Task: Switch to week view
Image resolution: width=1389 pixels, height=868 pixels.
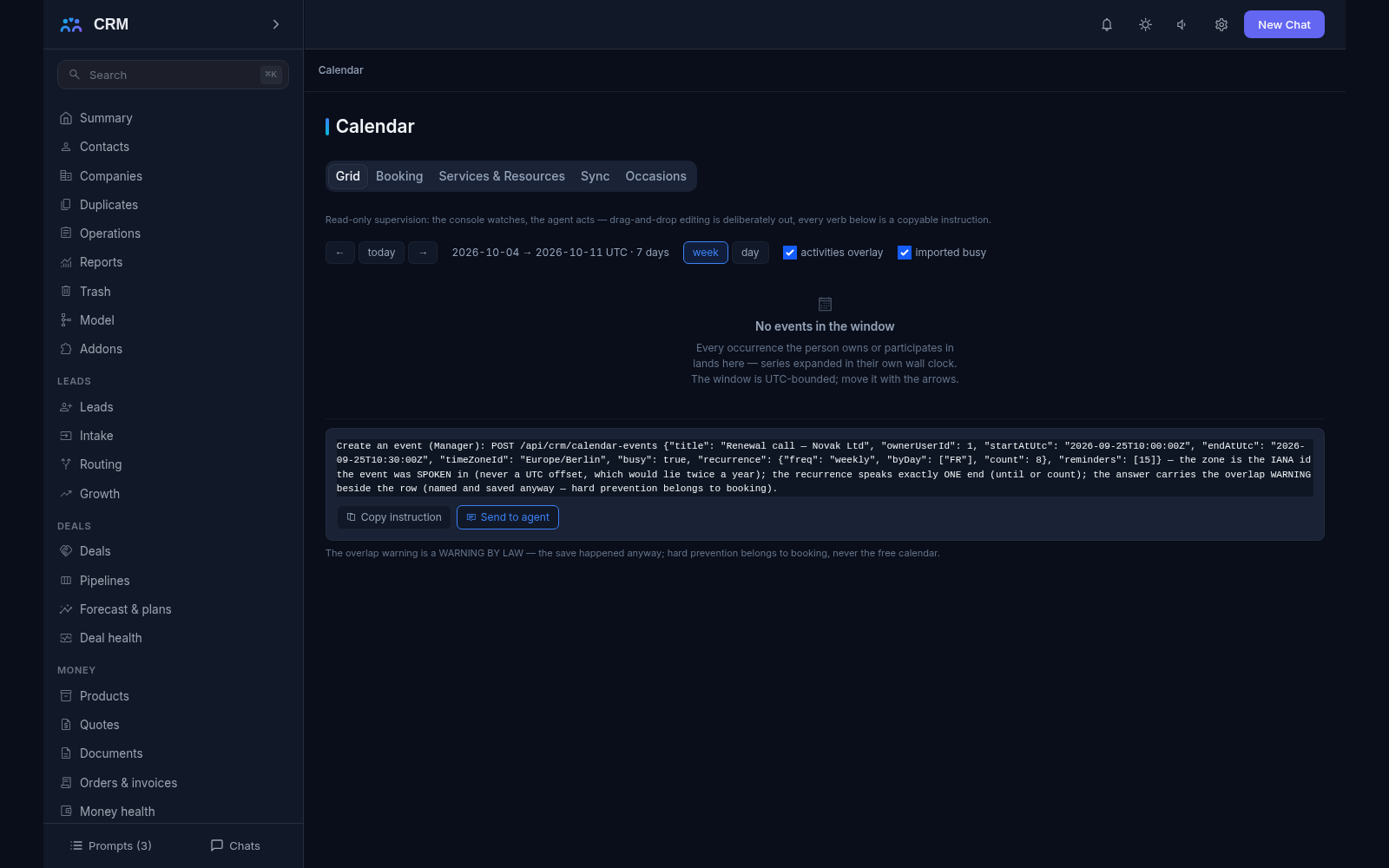Action: pos(706,253)
